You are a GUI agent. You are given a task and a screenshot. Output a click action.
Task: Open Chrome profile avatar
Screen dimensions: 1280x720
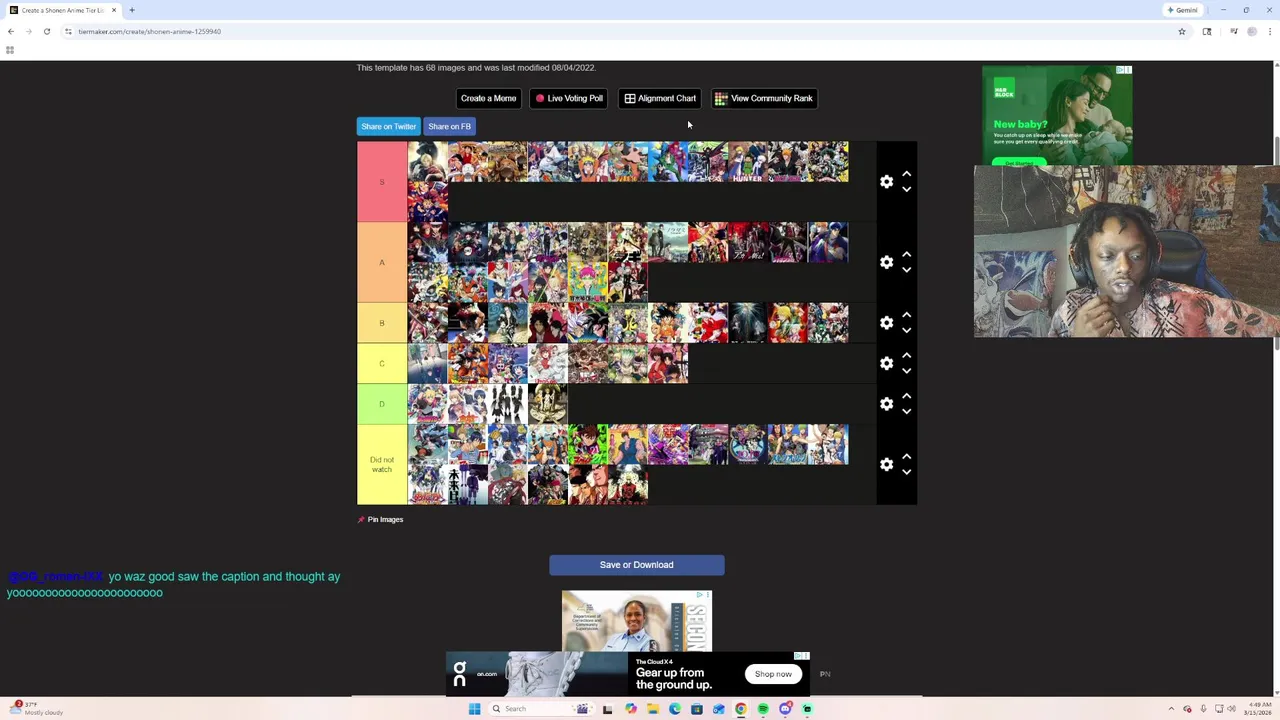coord(1252,31)
